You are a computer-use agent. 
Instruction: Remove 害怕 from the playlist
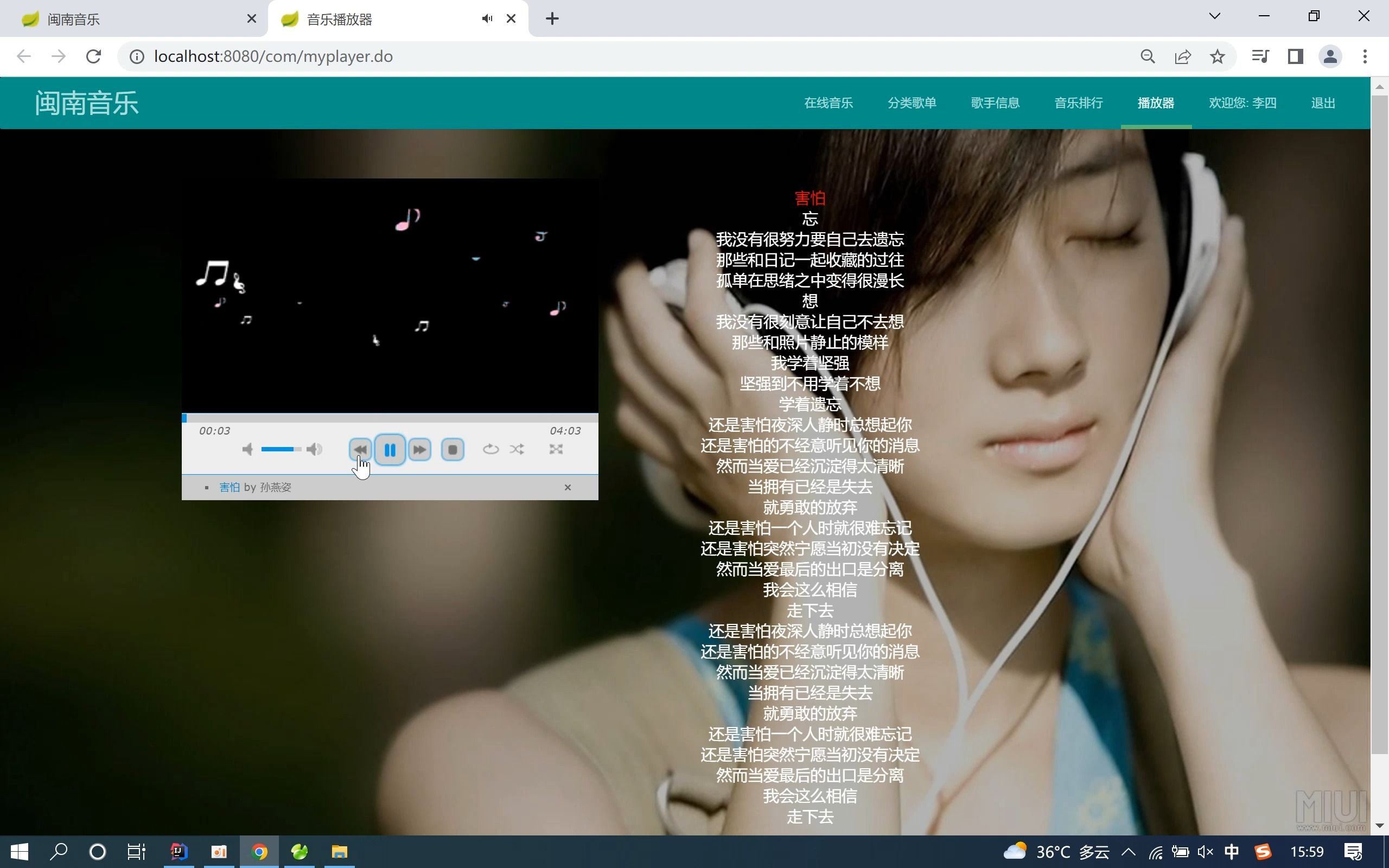pos(568,487)
